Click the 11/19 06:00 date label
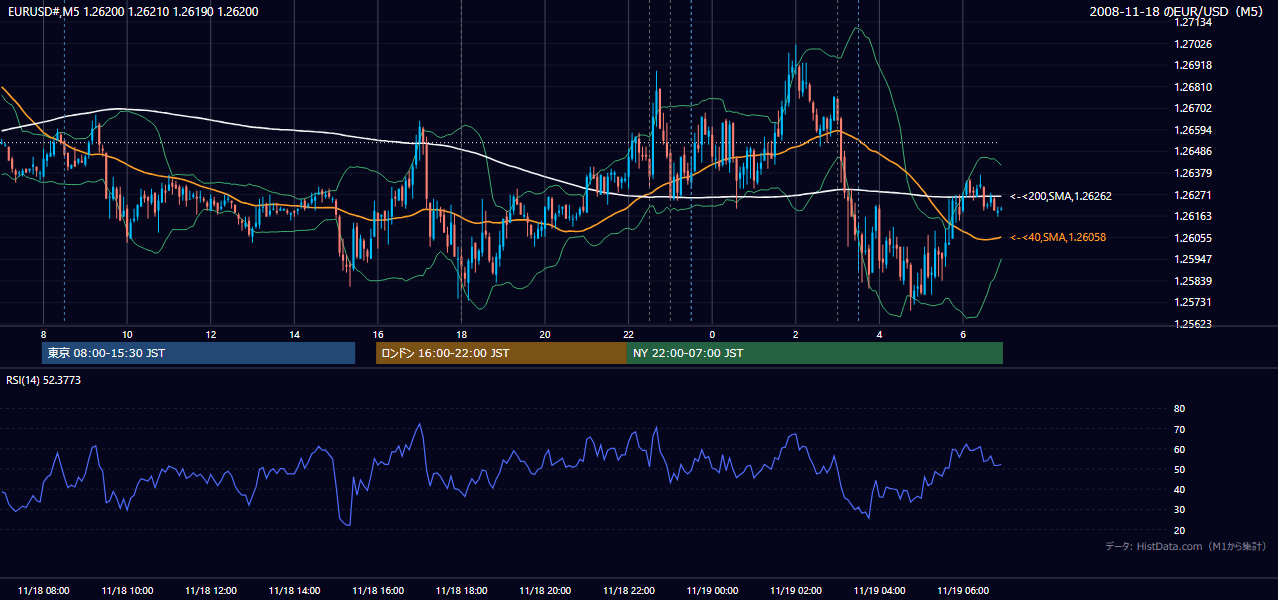 (x=963, y=591)
